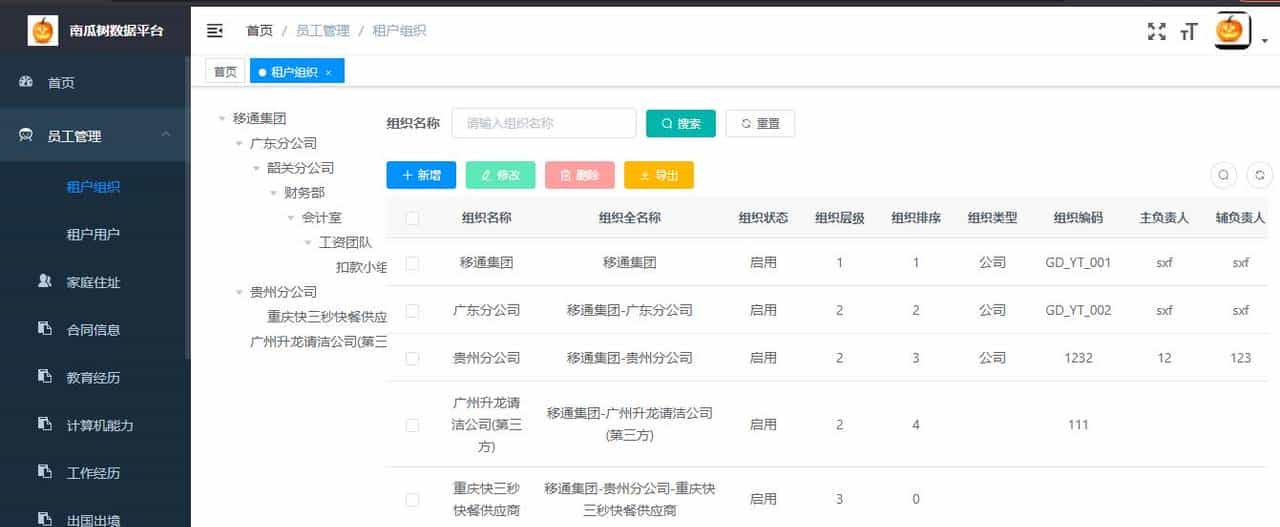Click the 员工管理 breadcrumb text
Image resolution: width=1280 pixels, height=527 pixels.
click(323, 31)
